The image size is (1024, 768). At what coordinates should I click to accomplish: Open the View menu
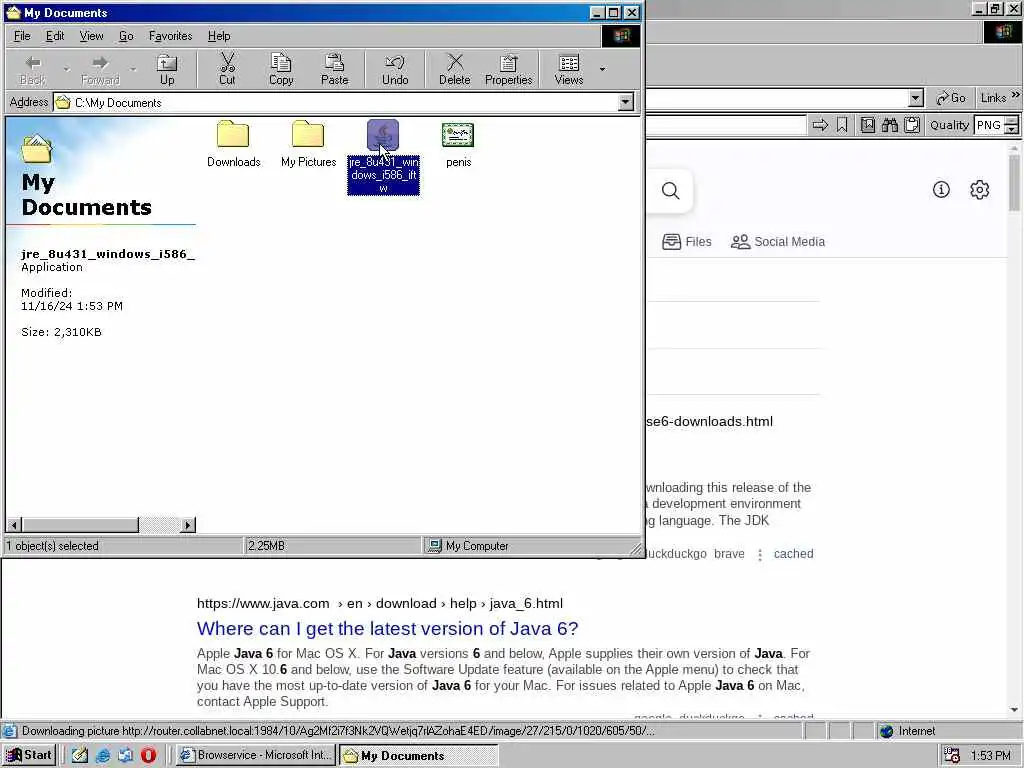coord(91,36)
